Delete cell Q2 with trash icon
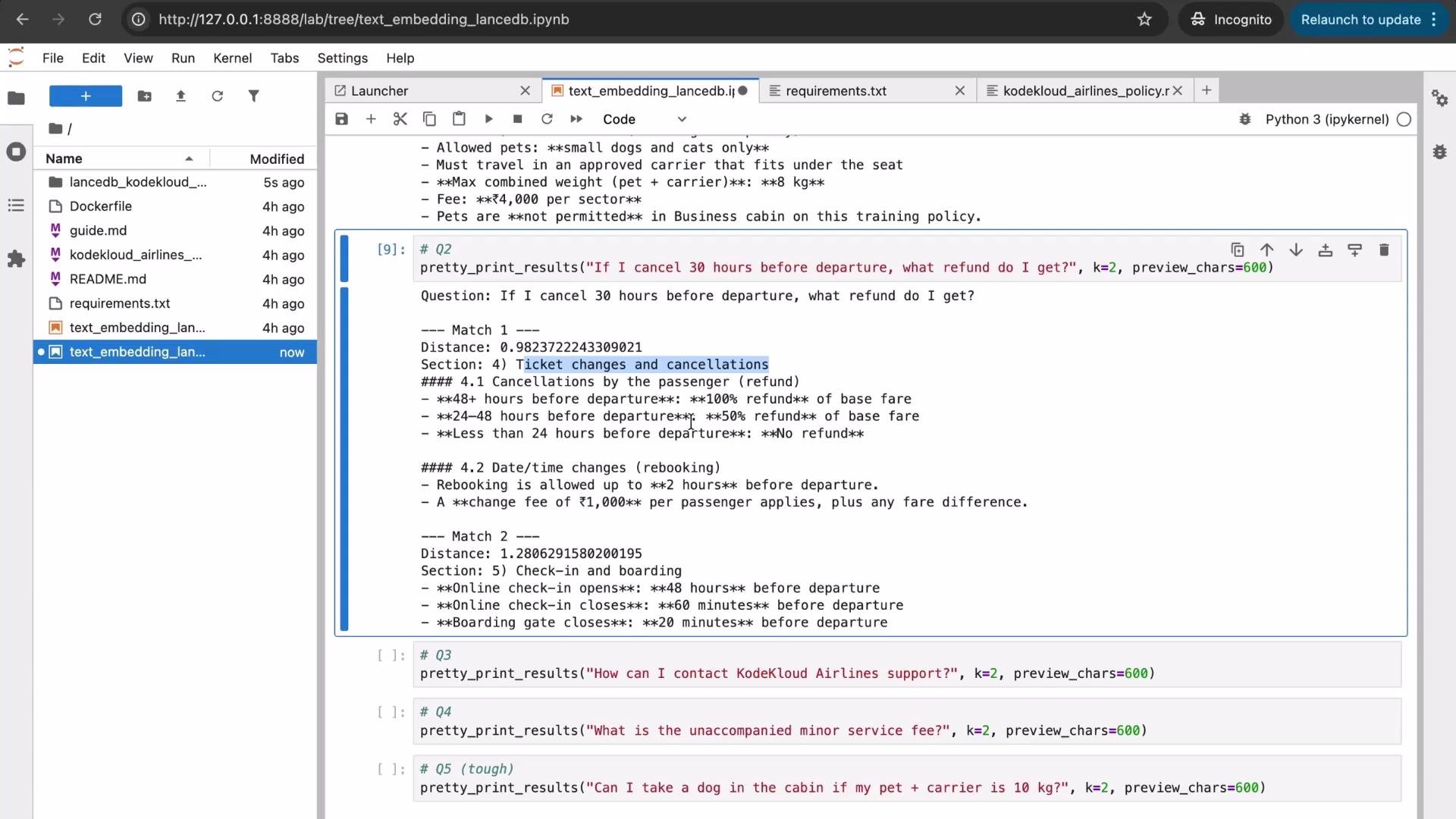Image resolution: width=1456 pixels, height=819 pixels. [x=1384, y=249]
